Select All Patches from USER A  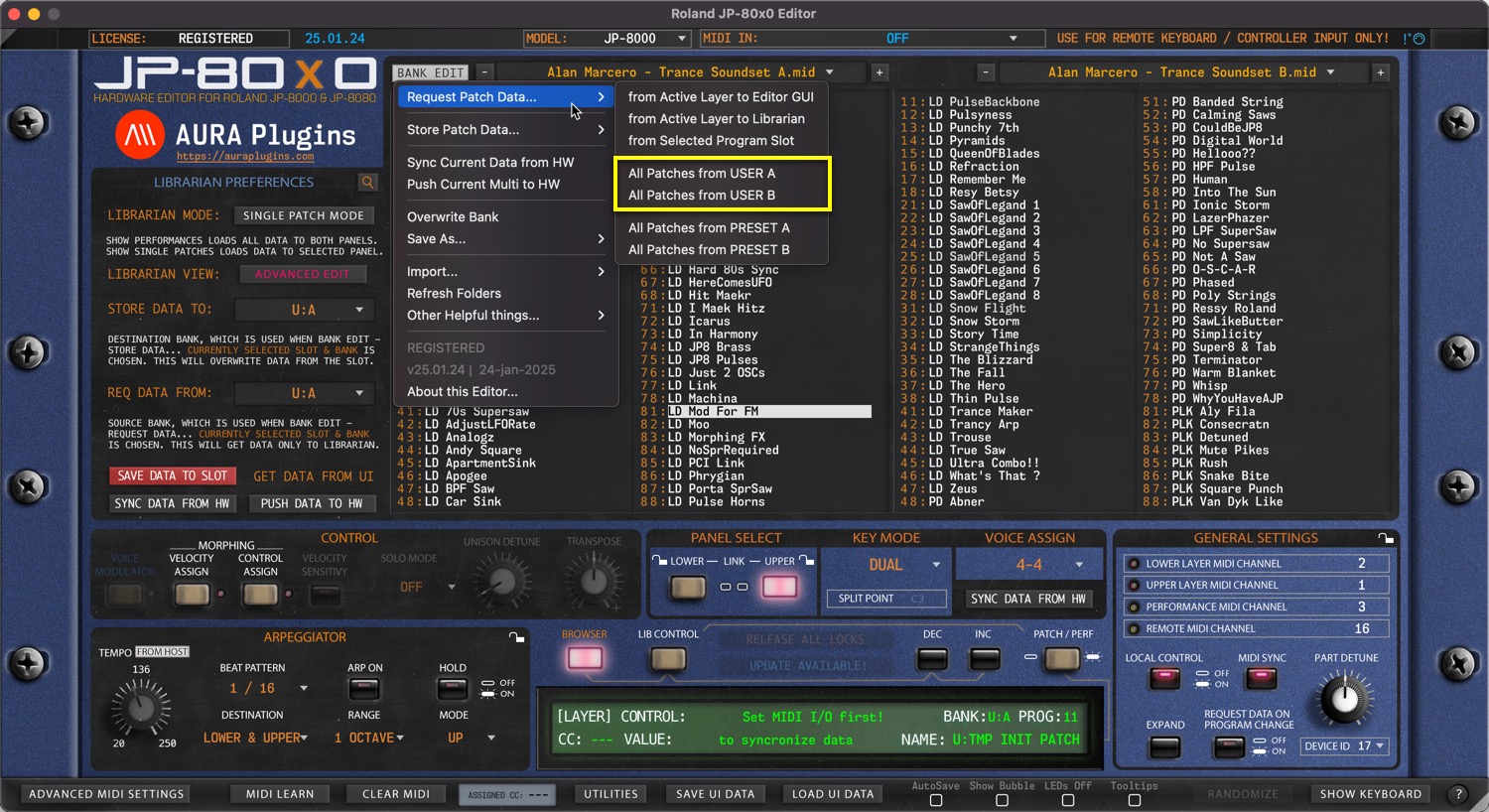[701, 173]
